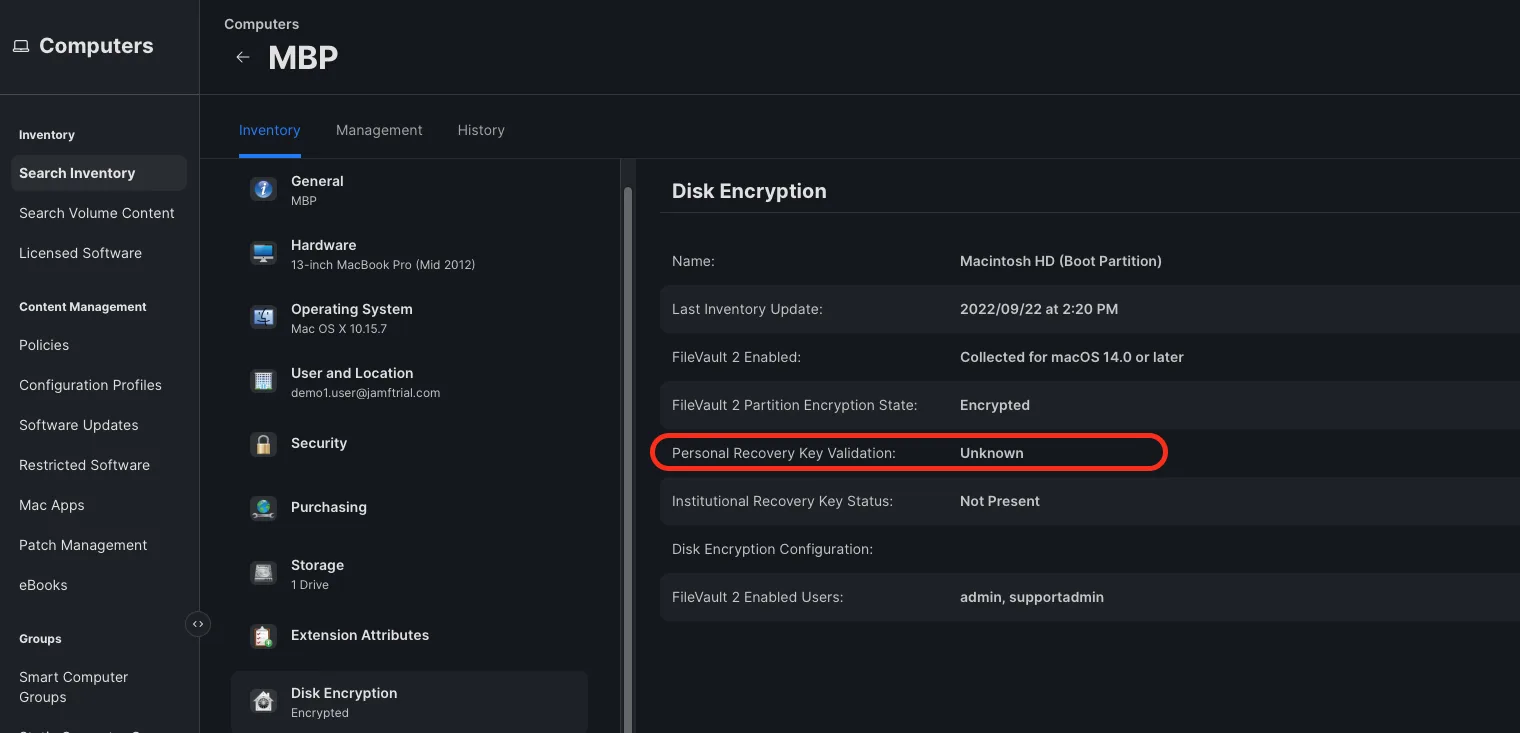Screen dimensions: 1520x733
Task: Click the Last Inventory Update label
Action: (x=745, y=309)
